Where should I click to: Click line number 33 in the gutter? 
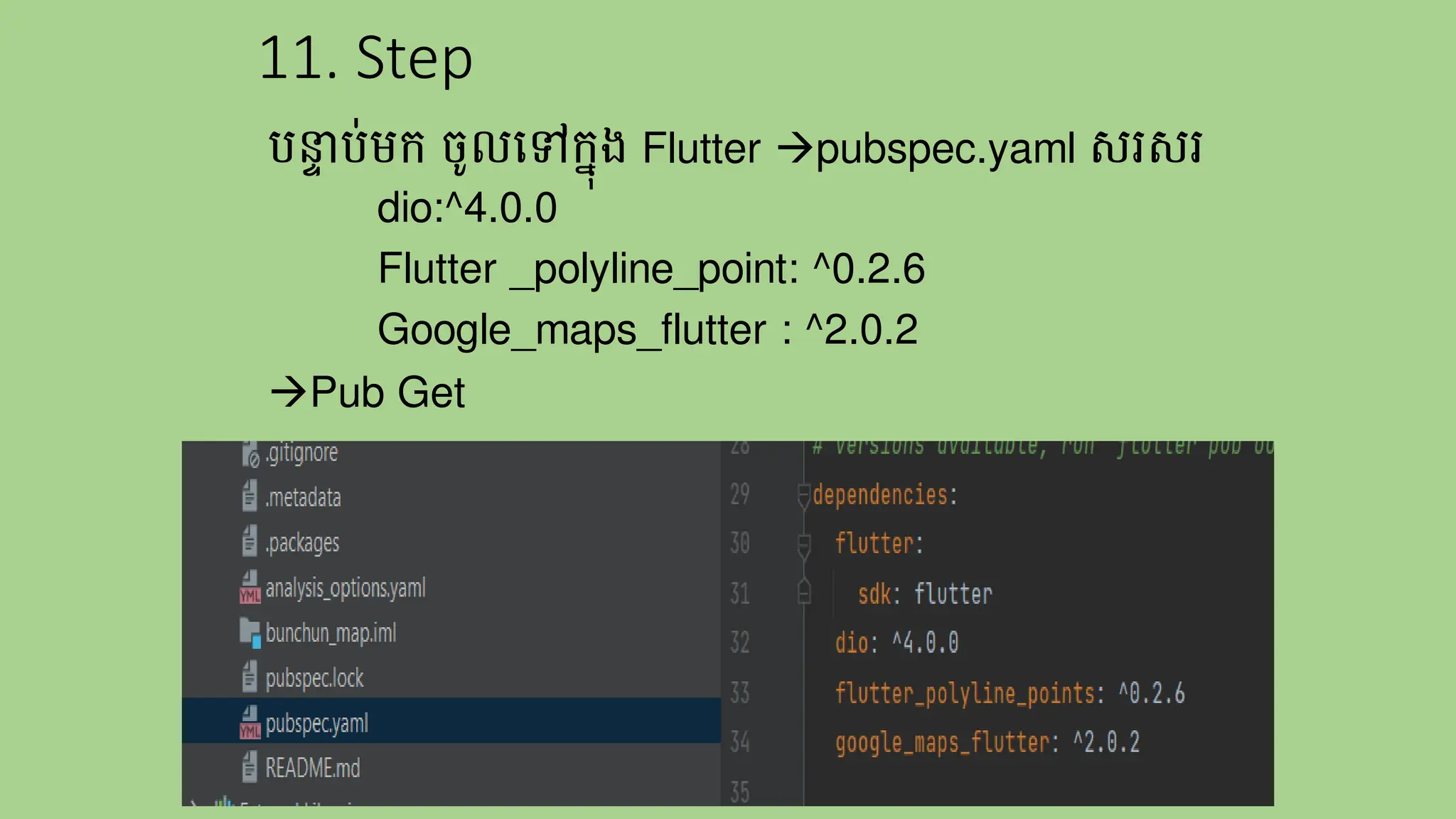tap(740, 692)
